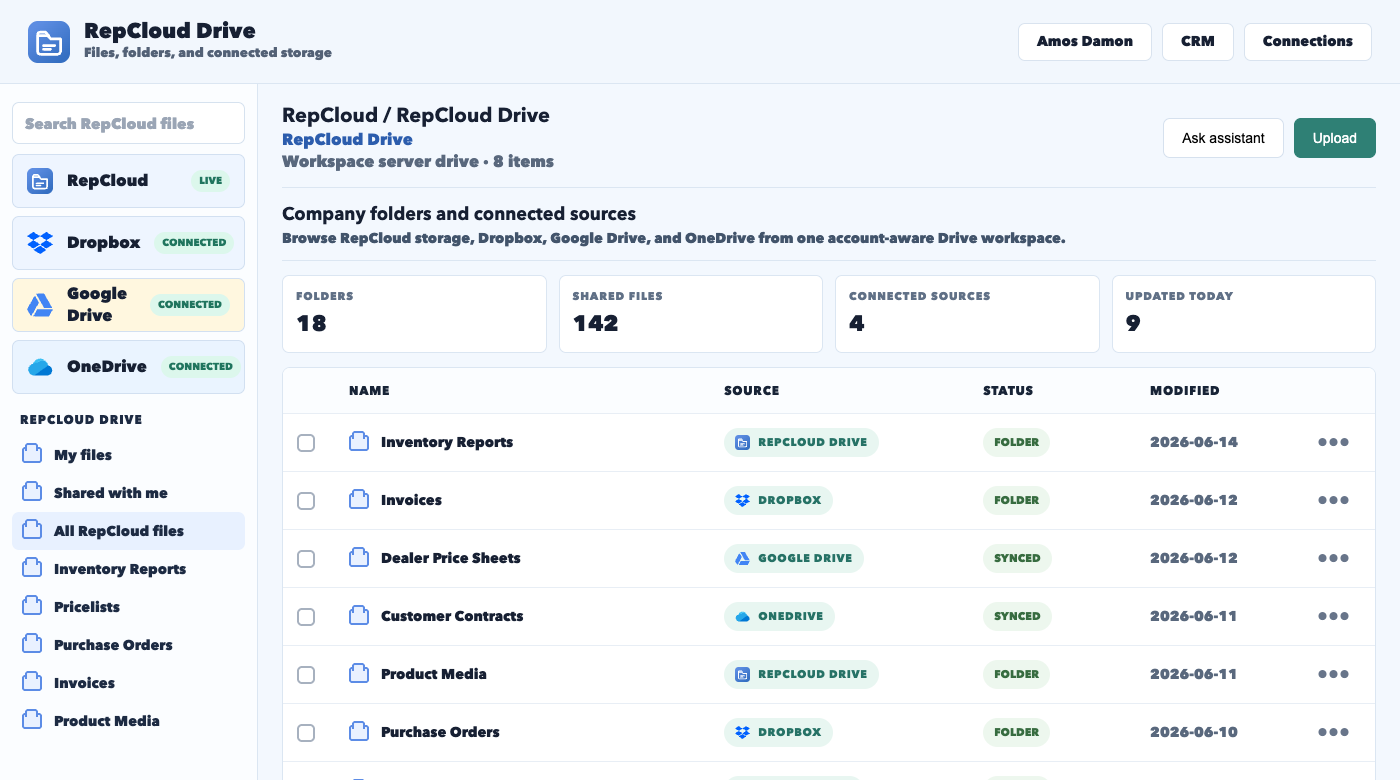Select the RepCloud source icon in sidebar
The height and width of the screenshot is (780, 1400).
tap(40, 181)
